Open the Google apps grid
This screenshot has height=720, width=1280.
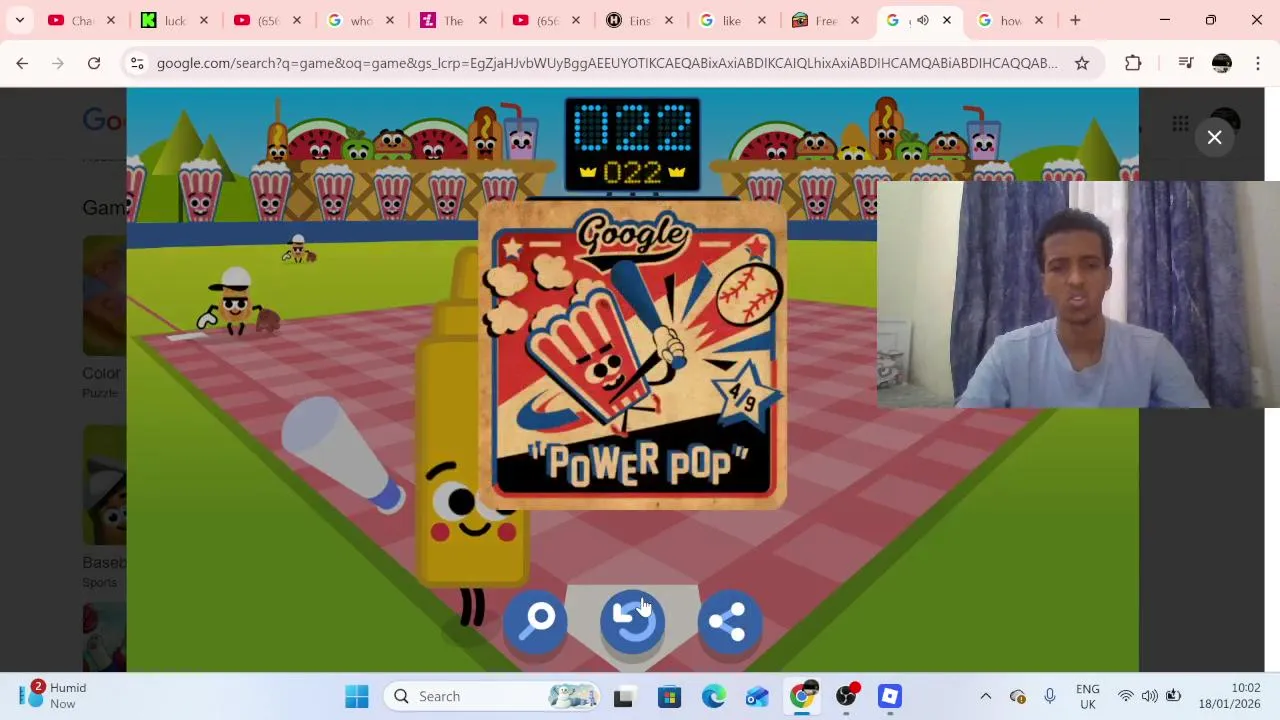(1180, 124)
